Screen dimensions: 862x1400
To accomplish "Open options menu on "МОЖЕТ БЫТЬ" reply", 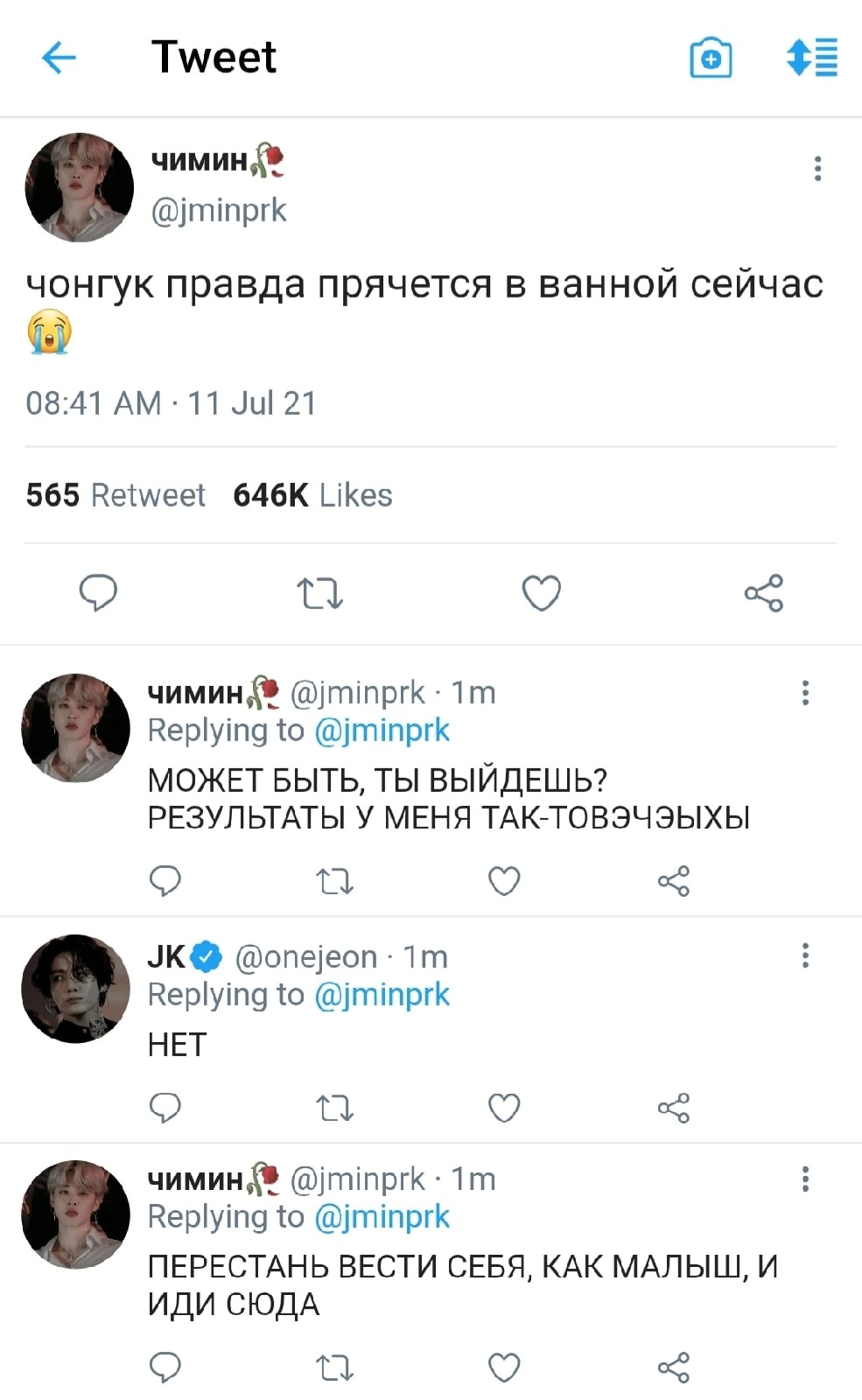I will (x=805, y=693).
